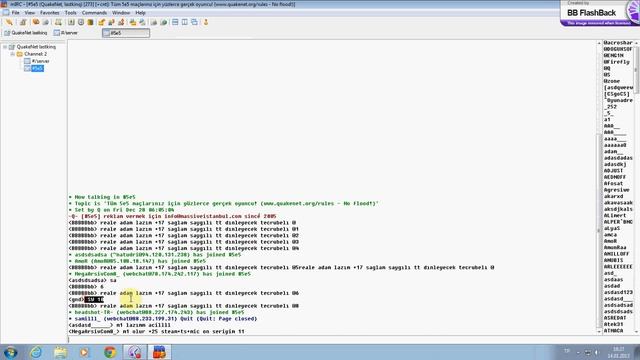Launch Internet Explorer from taskbar
The image size is (640, 360).
[36, 352]
